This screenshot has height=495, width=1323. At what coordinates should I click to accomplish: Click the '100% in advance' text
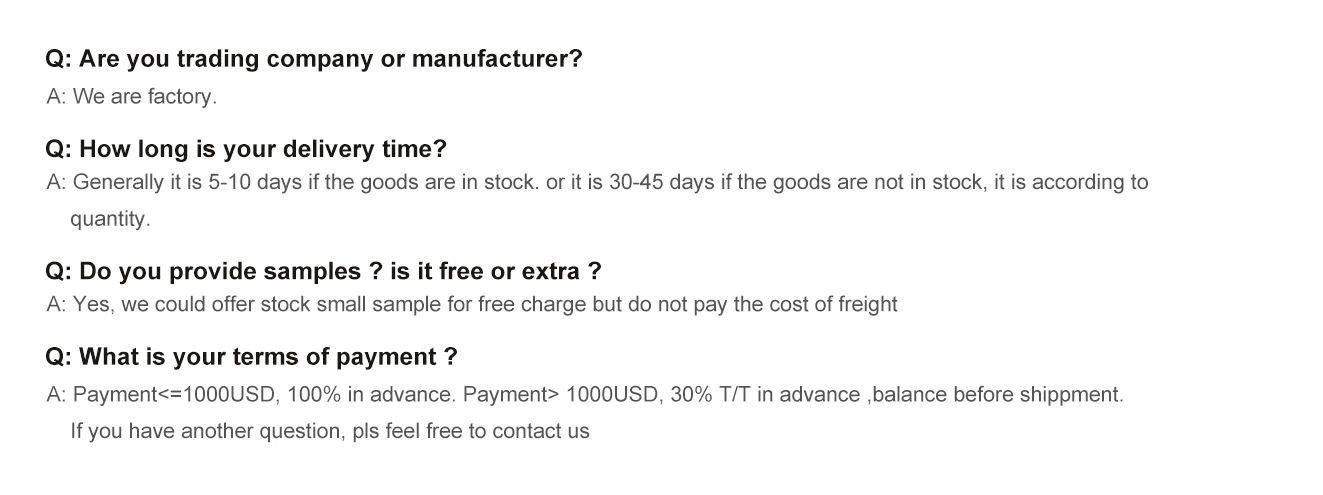pos(371,395)
